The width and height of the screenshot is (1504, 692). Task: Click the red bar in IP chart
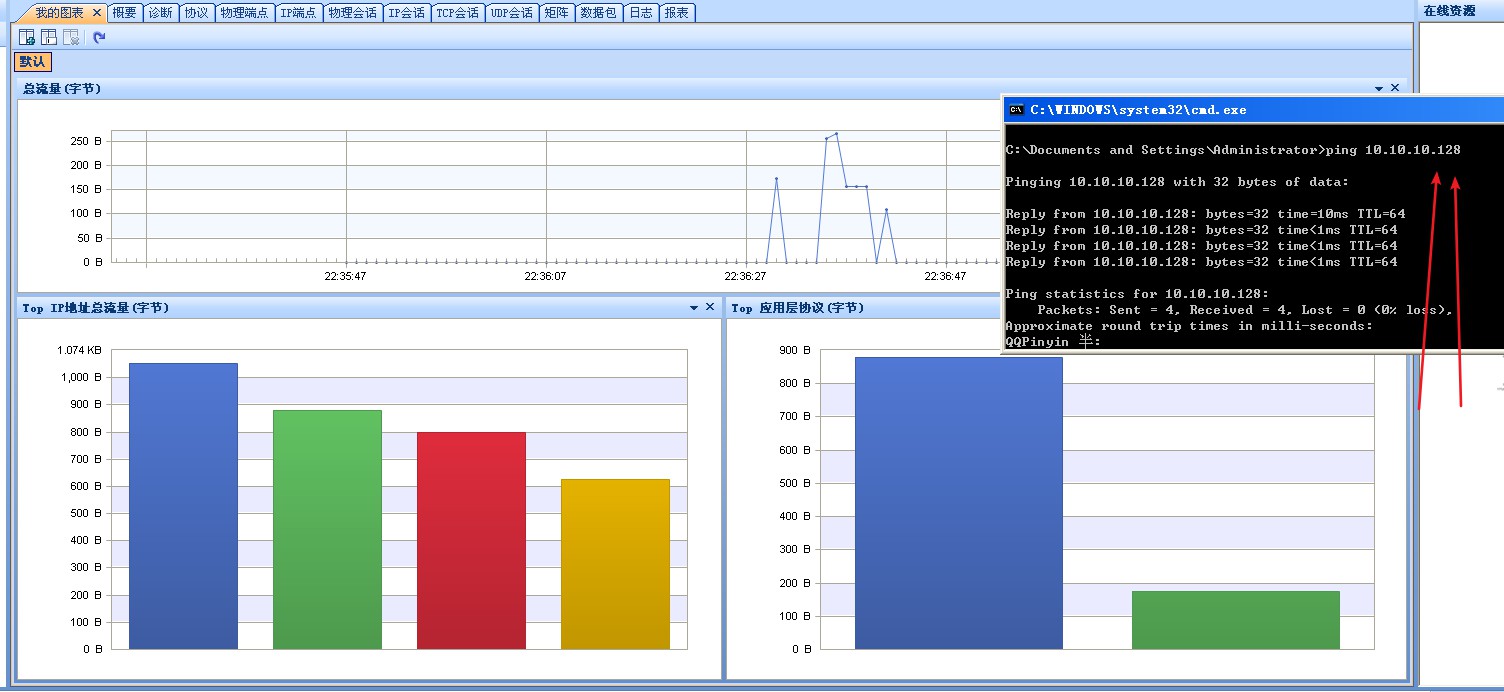pos(471,540)
